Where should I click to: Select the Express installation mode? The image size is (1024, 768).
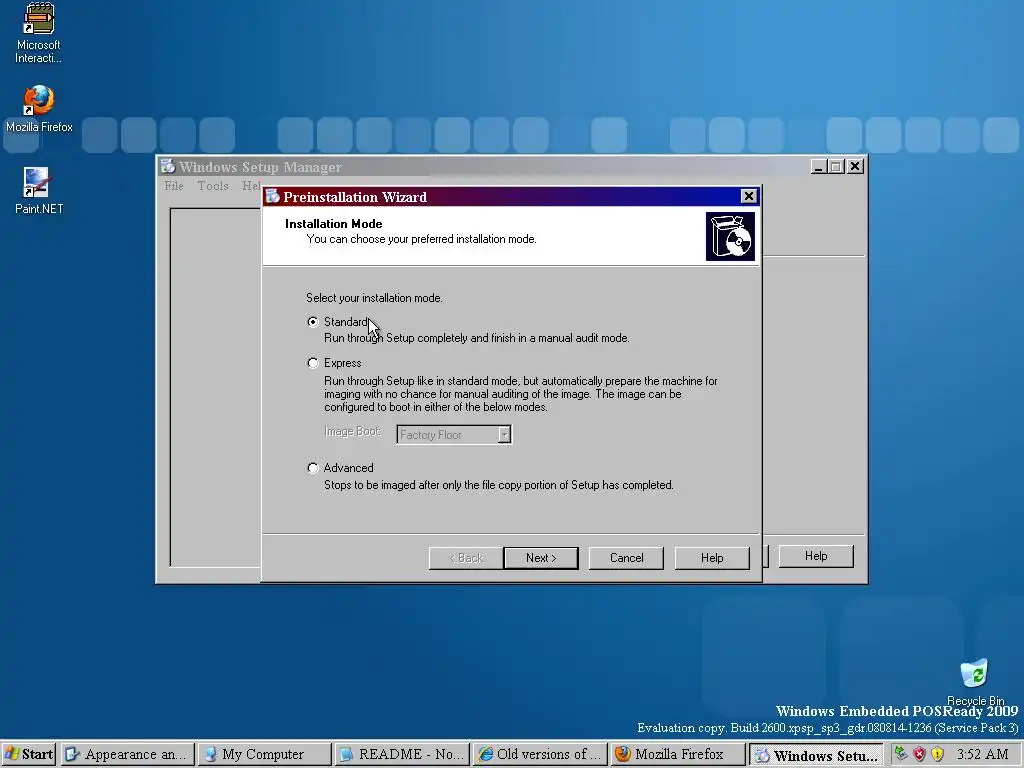313,363
